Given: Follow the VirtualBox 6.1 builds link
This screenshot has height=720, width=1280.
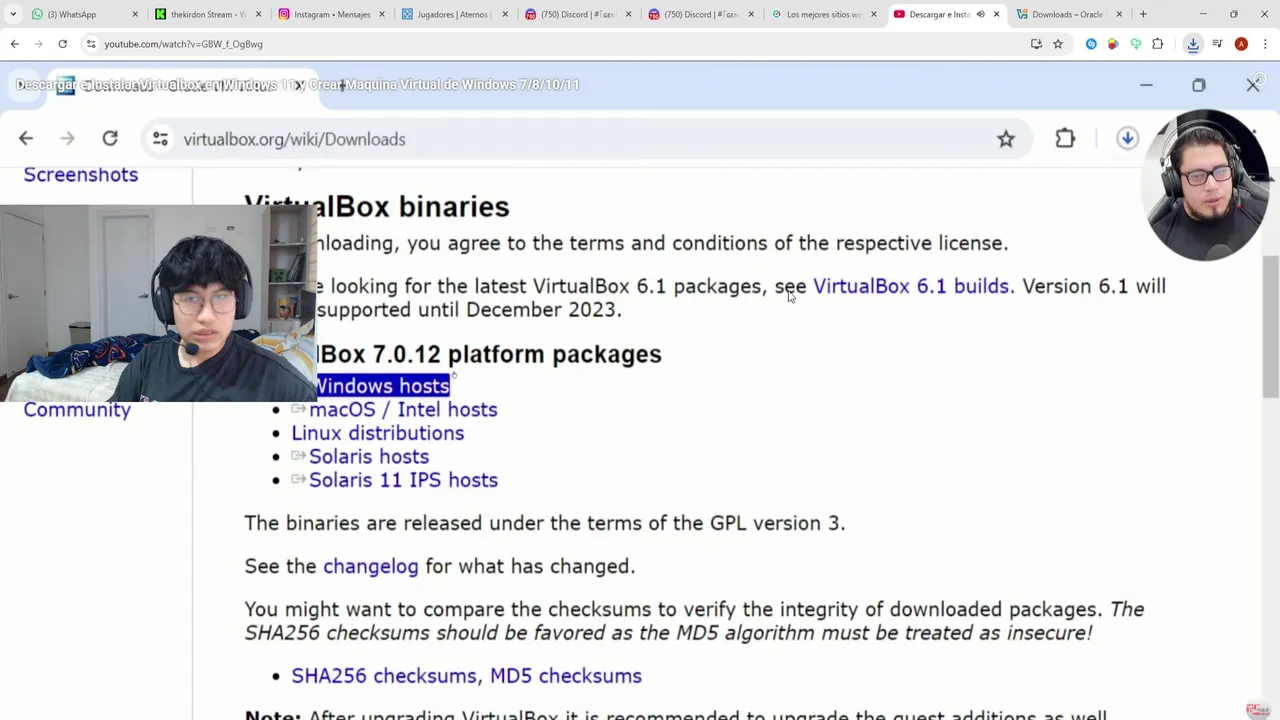Looking at the screenshot, I should tap(911, 286).
